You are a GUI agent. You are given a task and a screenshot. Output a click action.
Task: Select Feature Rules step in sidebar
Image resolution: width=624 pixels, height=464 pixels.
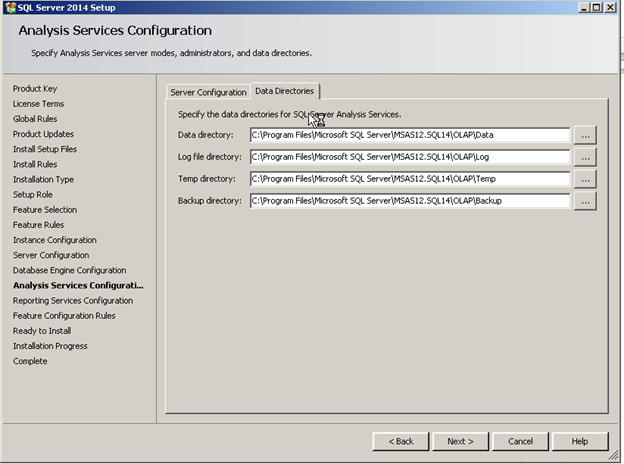point(38,225)
